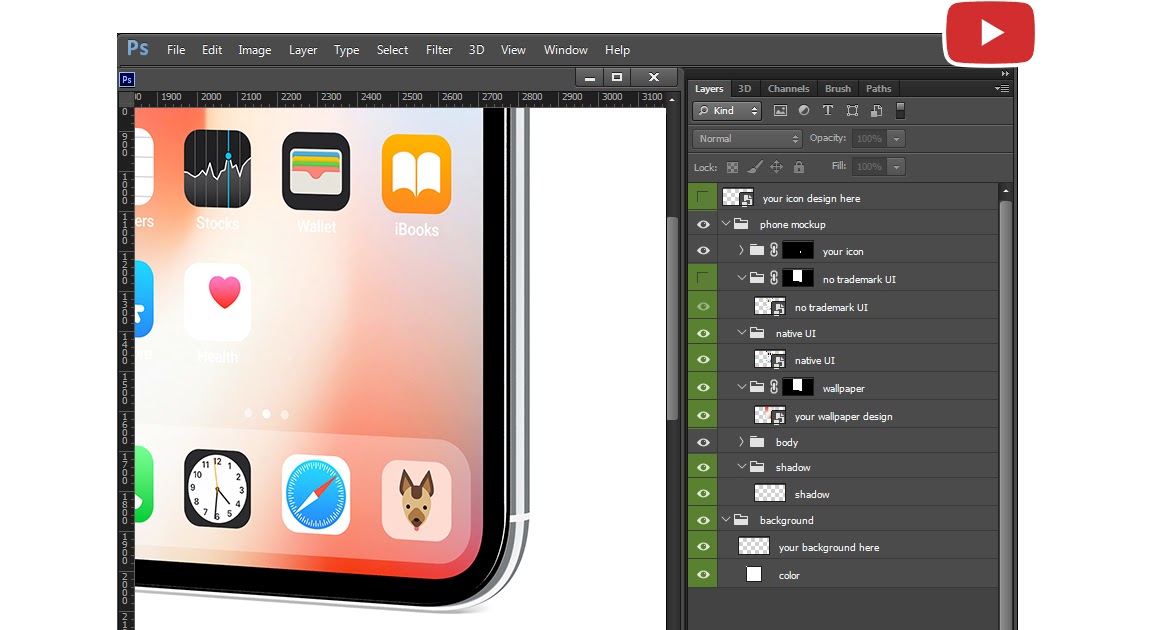Open the Image menu

(x=254, y=50)
